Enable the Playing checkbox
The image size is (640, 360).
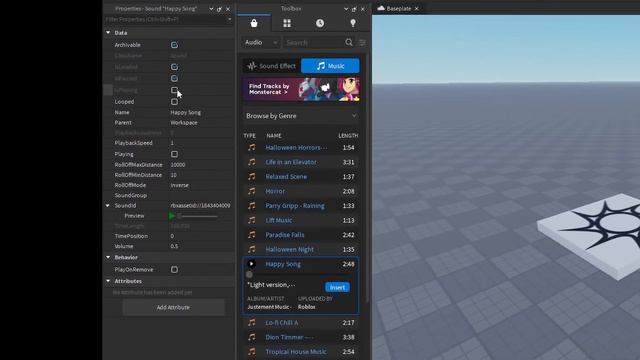174,154
